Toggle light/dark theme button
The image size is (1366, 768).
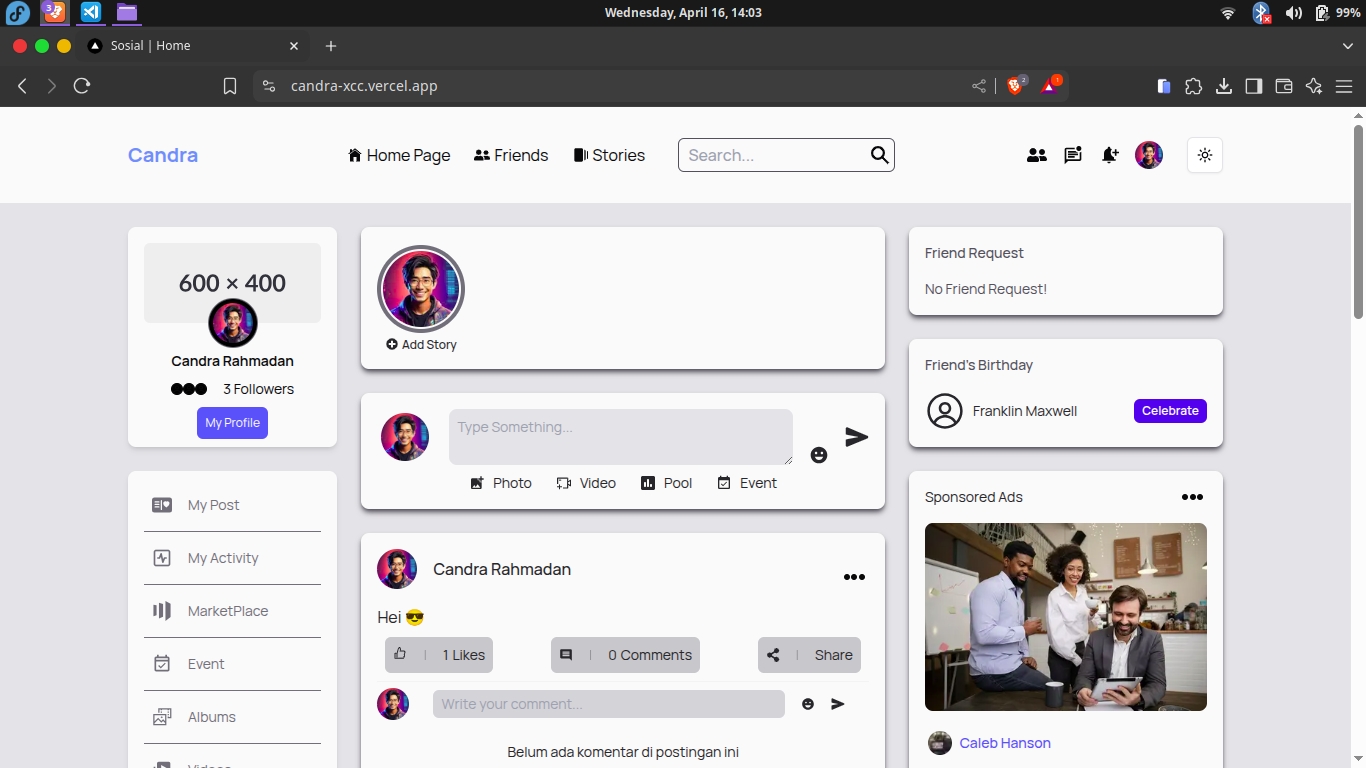click(x=1204, y=155)
